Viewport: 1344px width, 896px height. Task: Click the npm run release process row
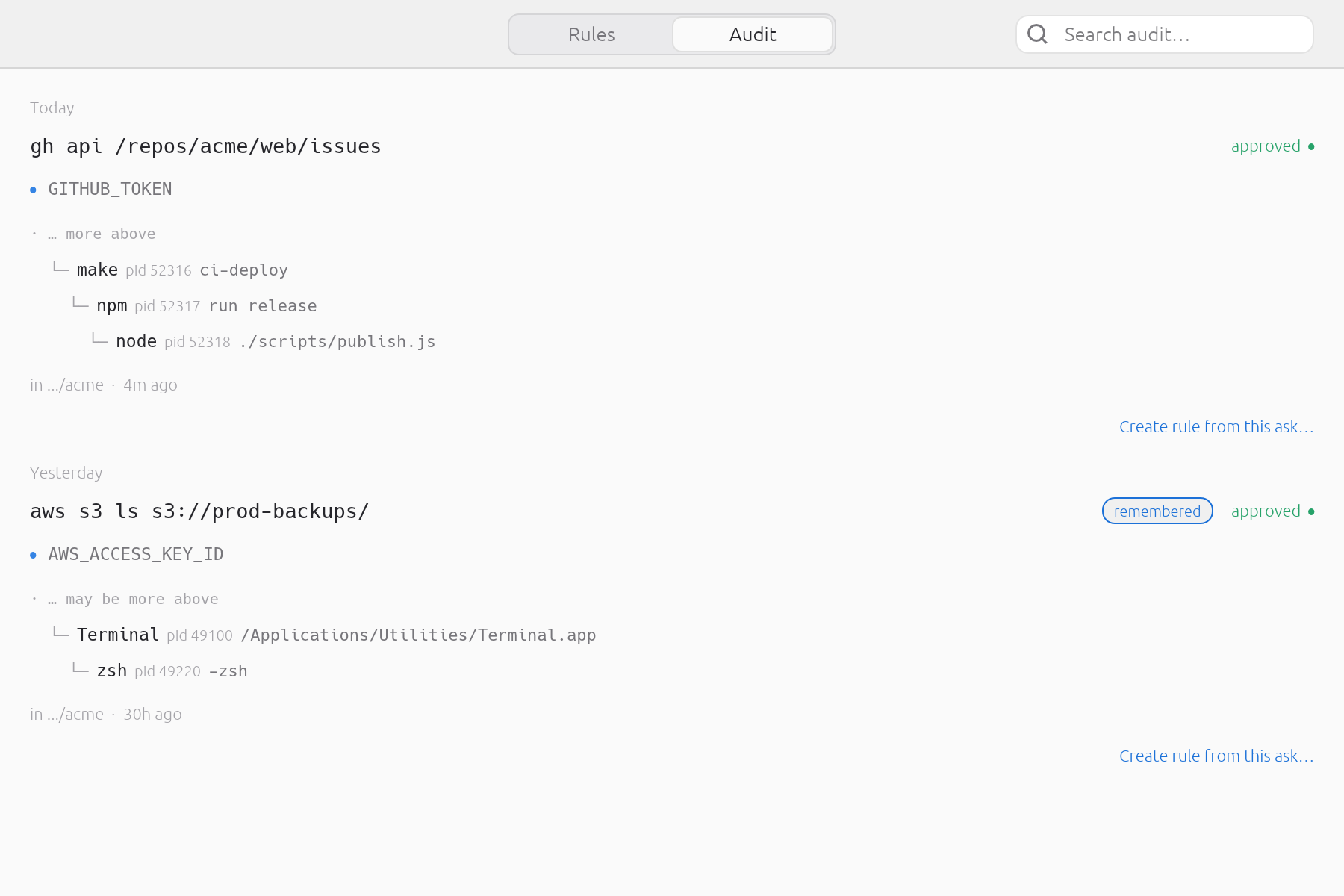point(194,305)
